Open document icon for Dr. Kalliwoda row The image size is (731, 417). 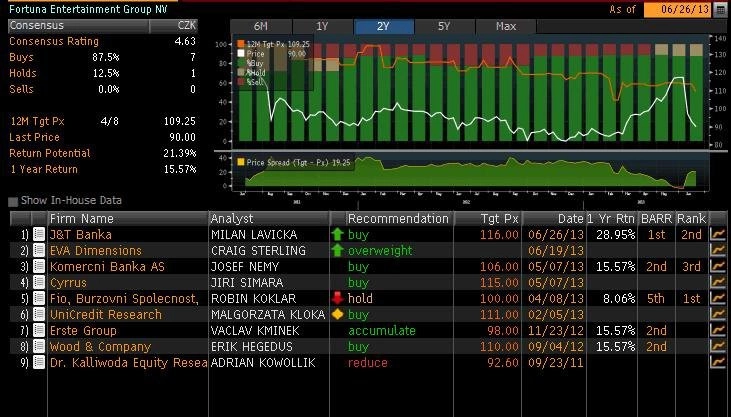point(39,362)
